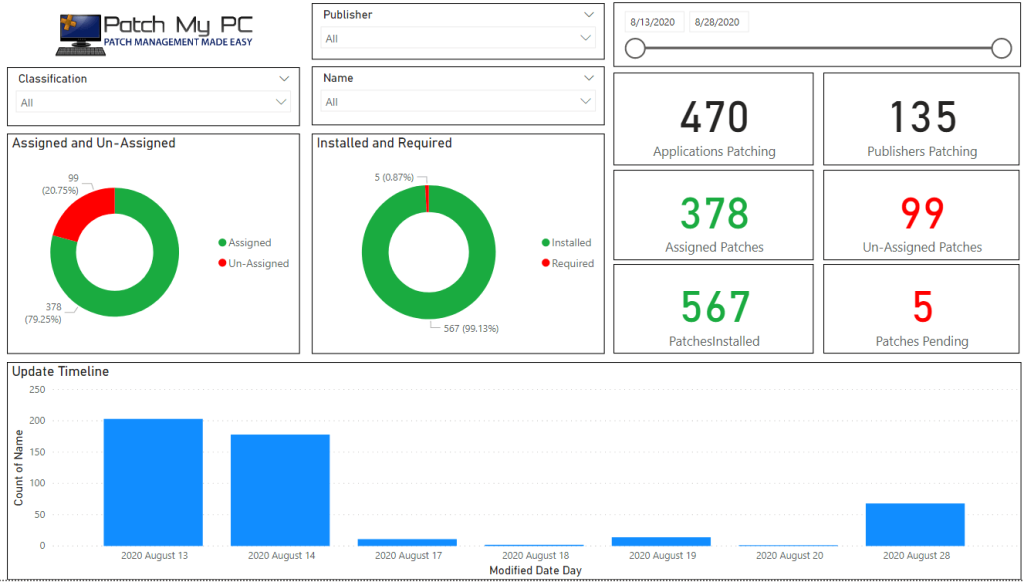Click the '378 (79.25%)' data label
The width and height of the screenshot is (1024, 582).
tap(44, 314)
